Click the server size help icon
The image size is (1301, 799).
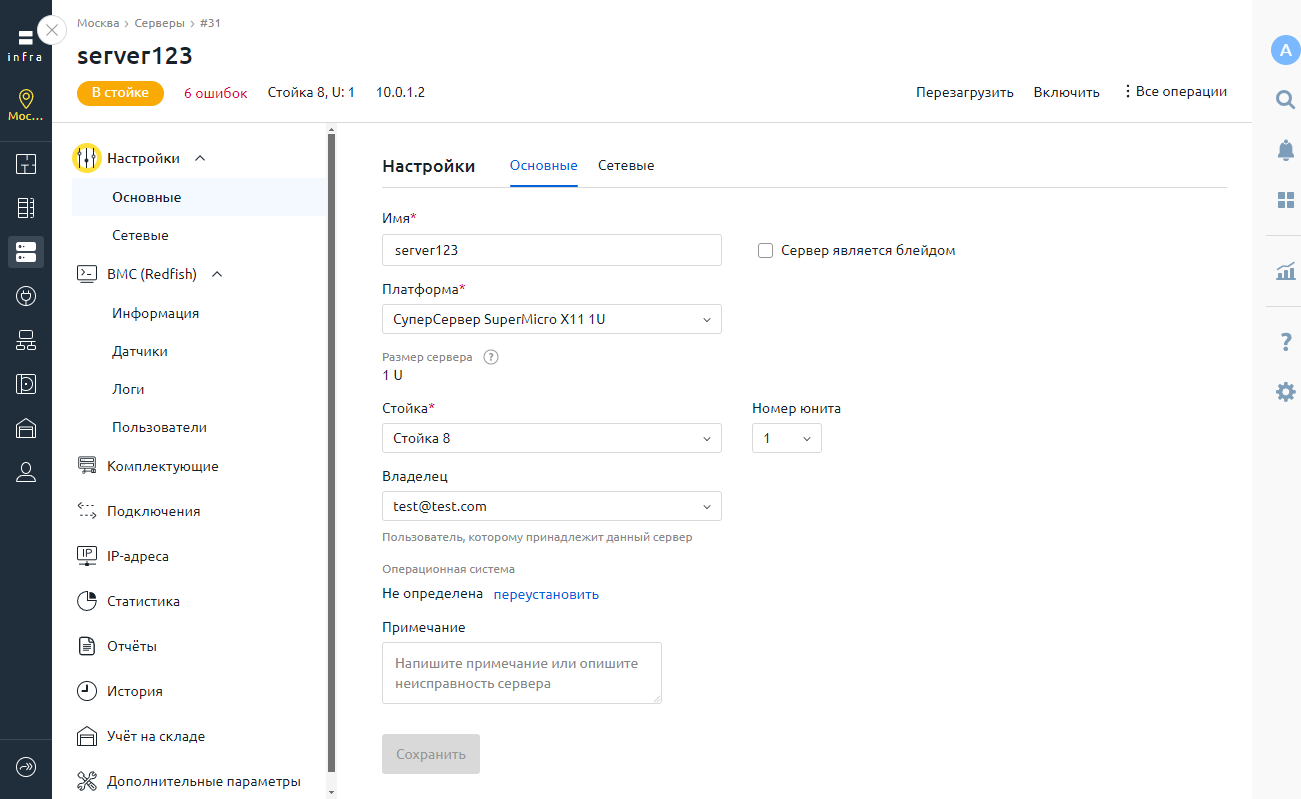(491, 357)
